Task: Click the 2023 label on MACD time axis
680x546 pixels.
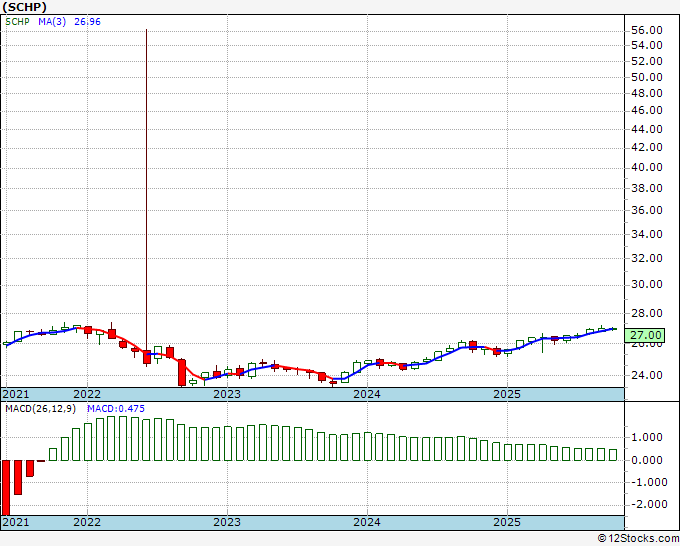Action: [x=227, y=522]
